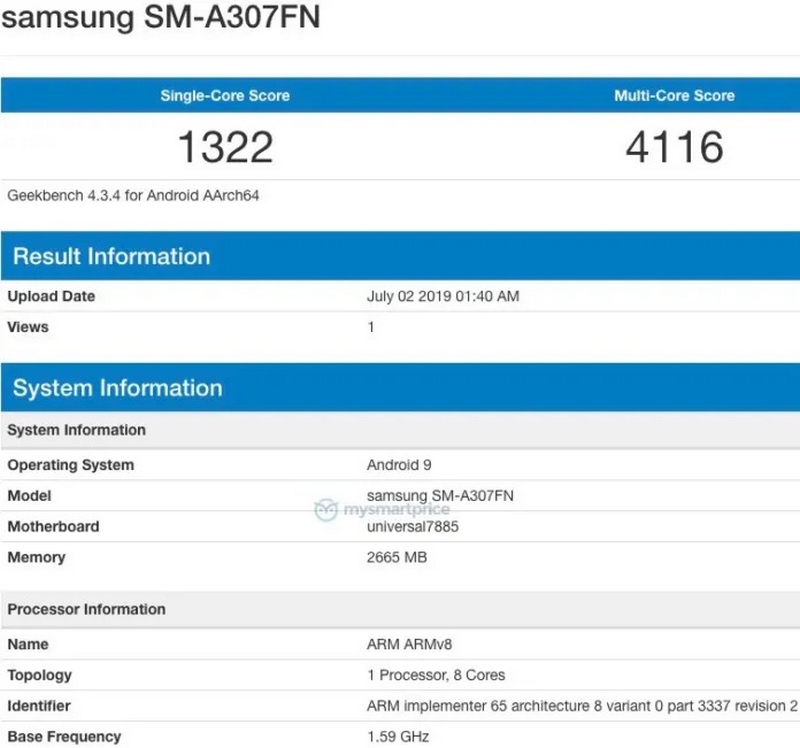Click the Views count value

coord(370,327)
